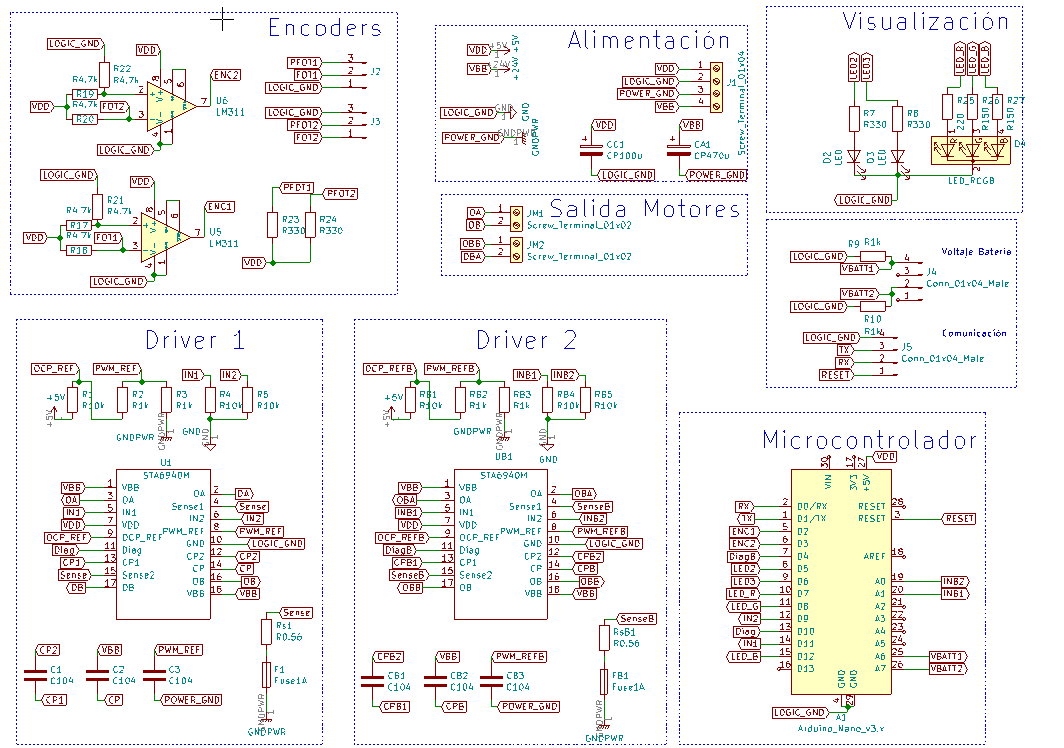The image size is (1064, 748).
Task: Click the Voltaje Bateria annotation text
Action: (976, 252)
